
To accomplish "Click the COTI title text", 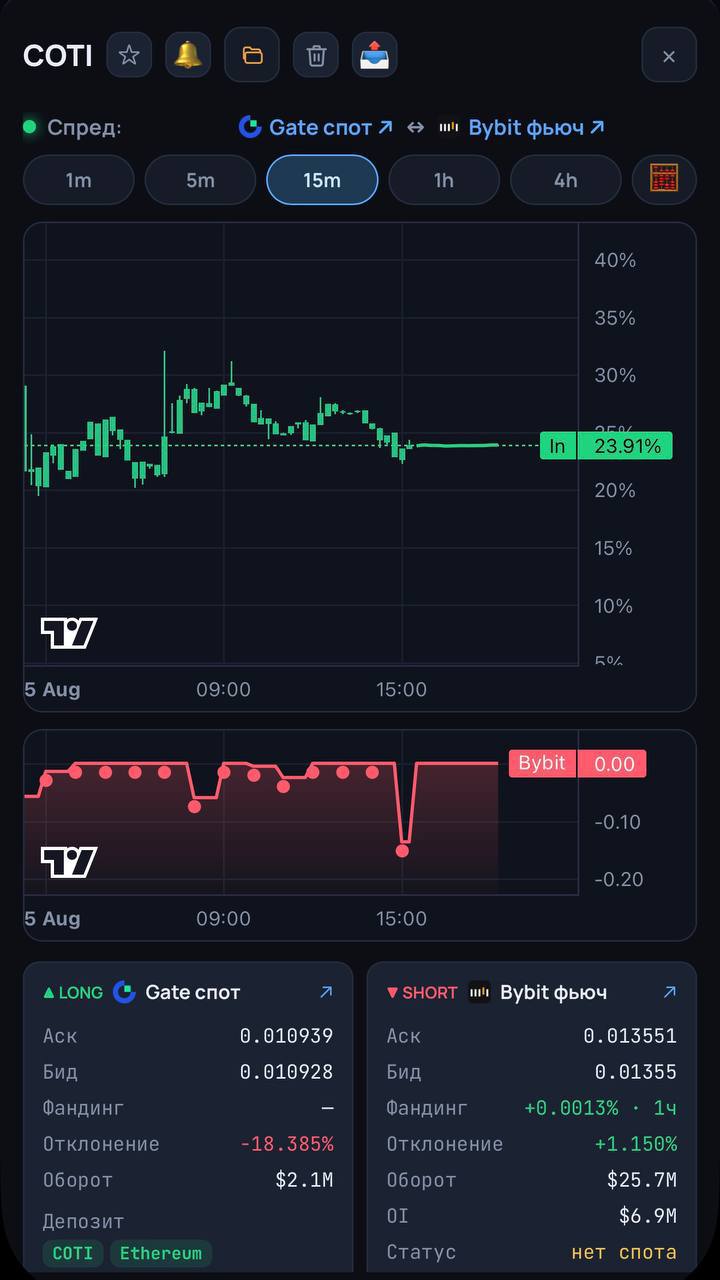I will click(x=58, y=56).
